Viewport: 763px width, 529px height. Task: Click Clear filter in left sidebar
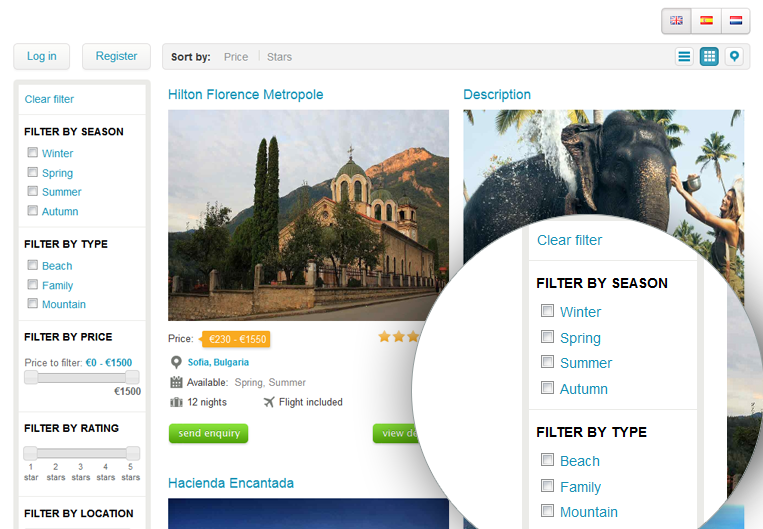49,99
